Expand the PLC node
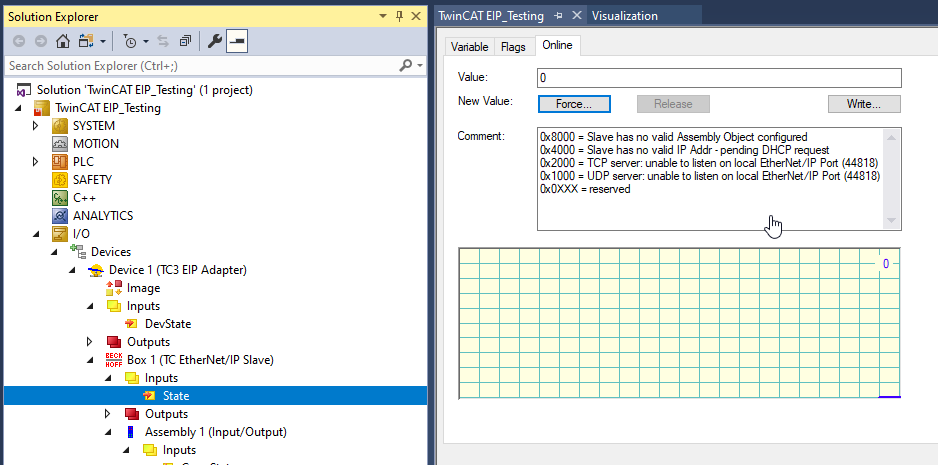The height and width of the screenshot is (465, 938). (x=35, y=162)
